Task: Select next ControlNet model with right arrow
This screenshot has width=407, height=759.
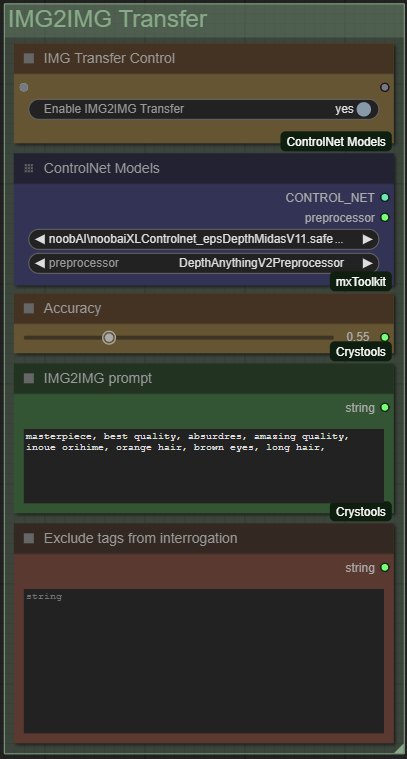Action: point(368,239)
